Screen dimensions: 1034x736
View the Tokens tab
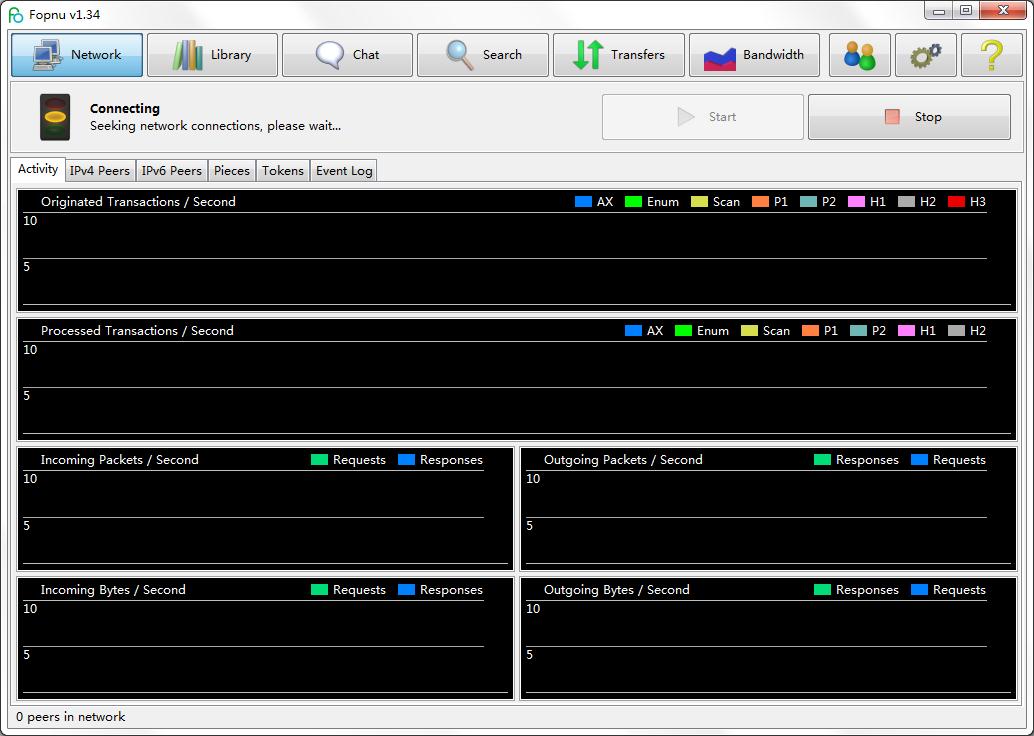pyautogui.click(x=283, y=171)
